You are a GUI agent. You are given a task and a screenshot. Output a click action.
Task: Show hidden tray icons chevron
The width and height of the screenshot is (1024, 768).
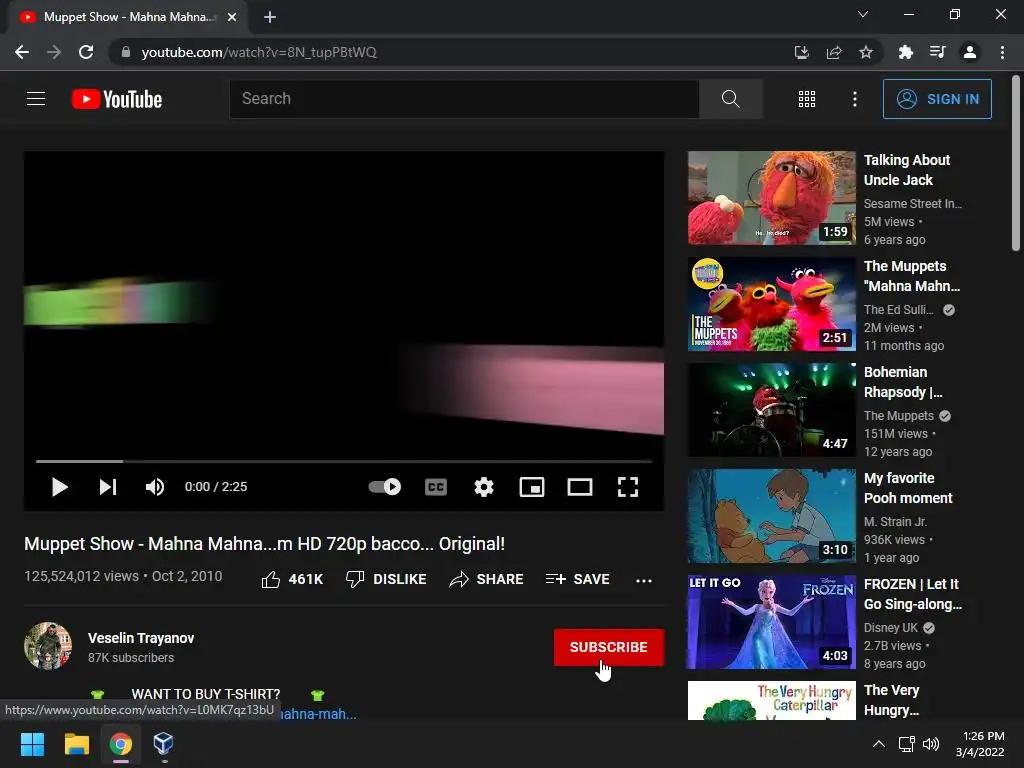pos(879,744)
